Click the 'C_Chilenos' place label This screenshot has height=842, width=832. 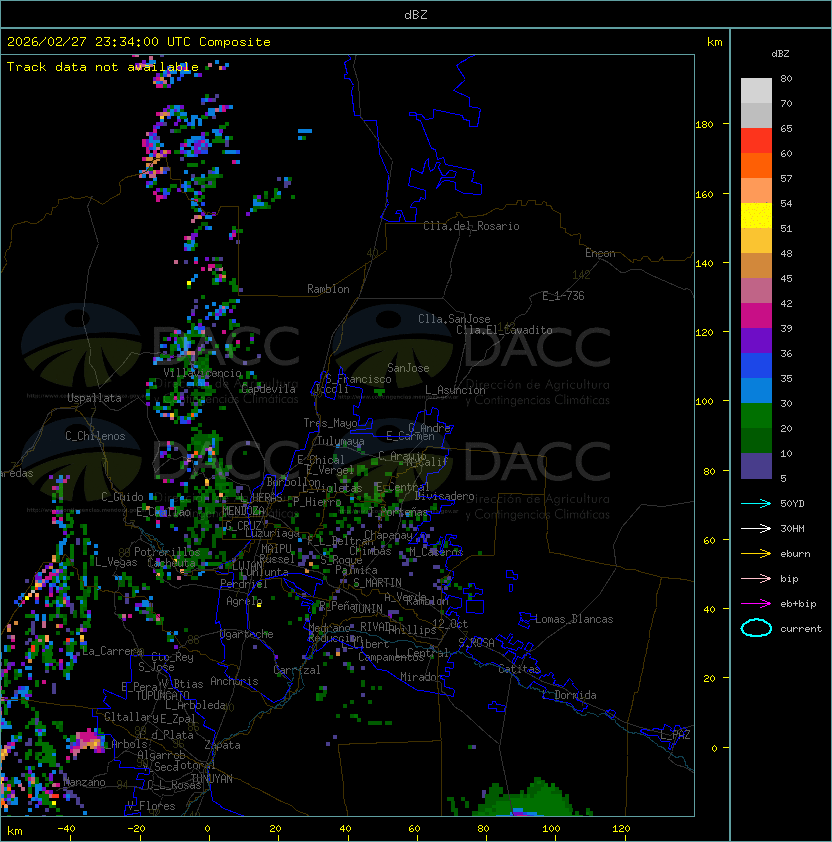pyautogui.click(x=95, y=436)
